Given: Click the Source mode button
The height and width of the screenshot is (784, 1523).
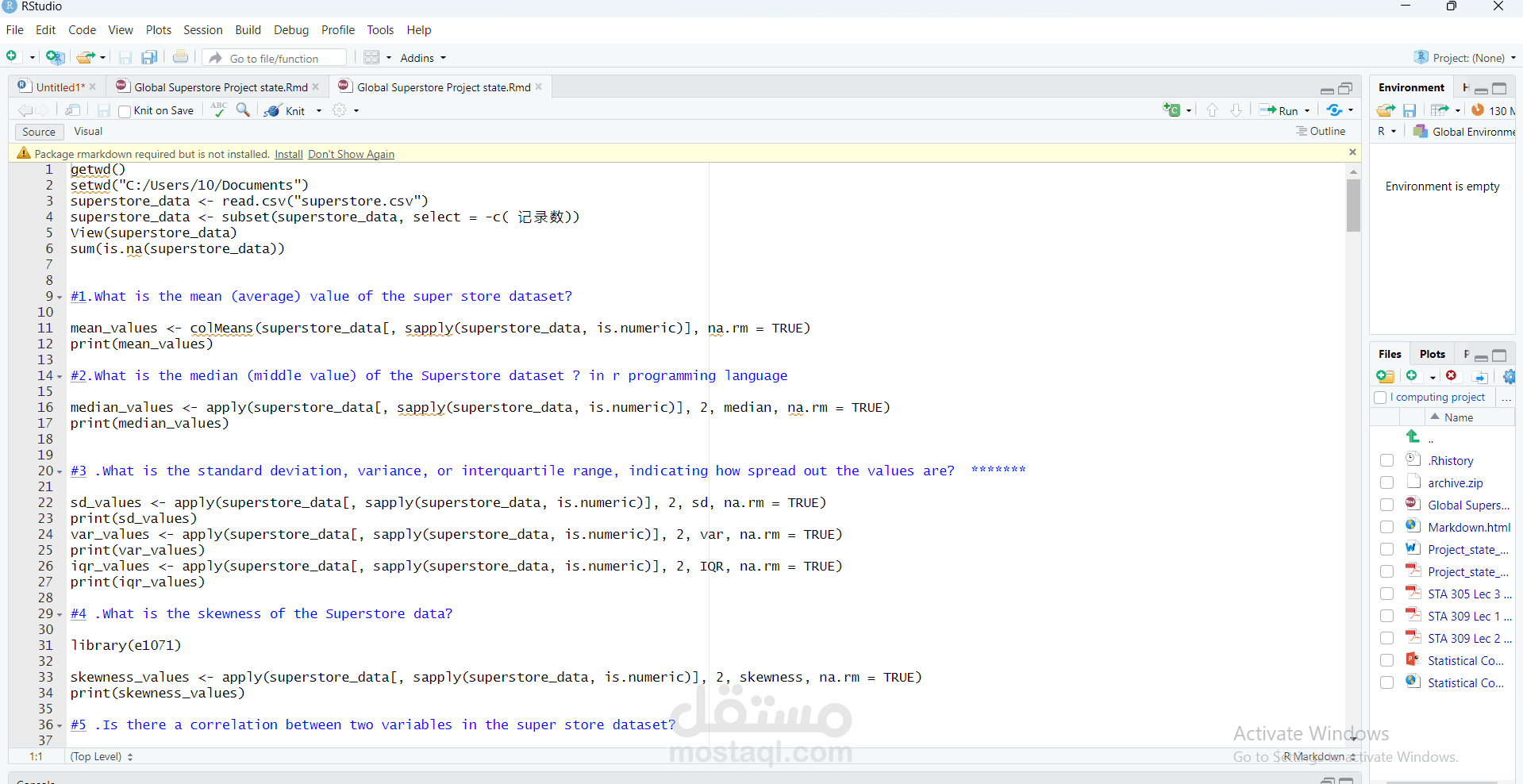Looking at the screenshot, I should tap(39, 133).
